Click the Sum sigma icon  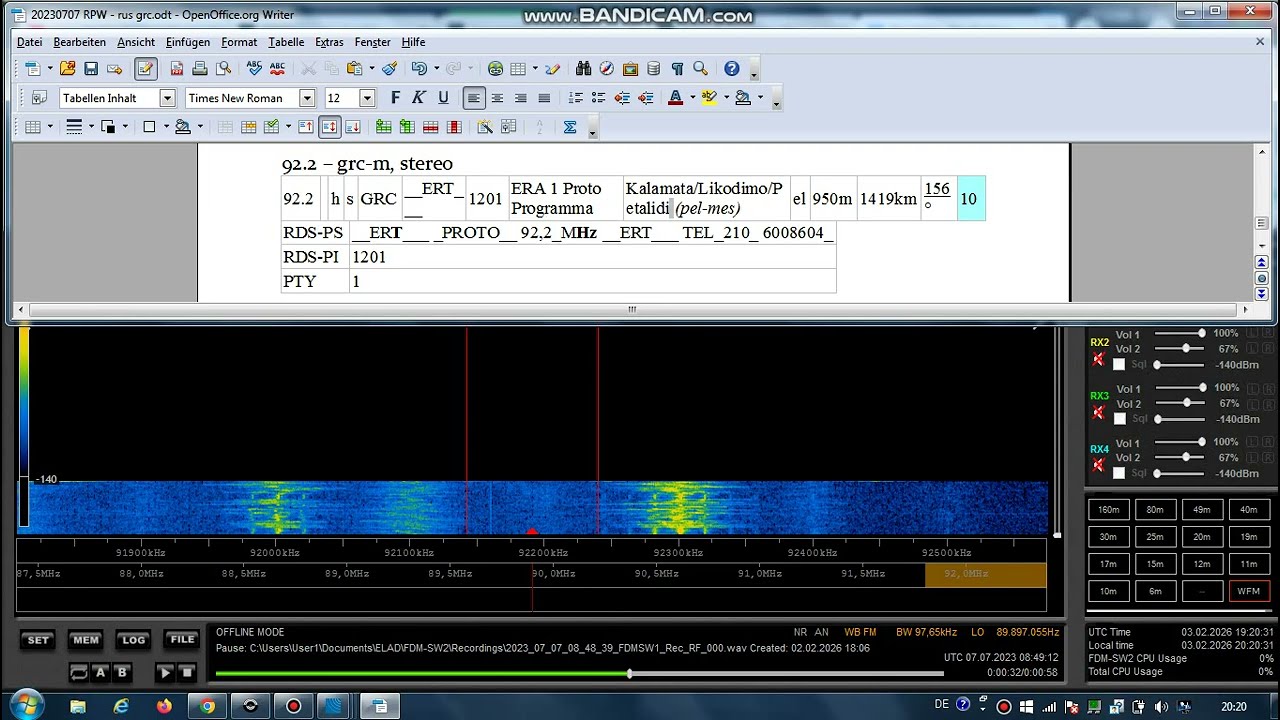click(x=570, y=127)
